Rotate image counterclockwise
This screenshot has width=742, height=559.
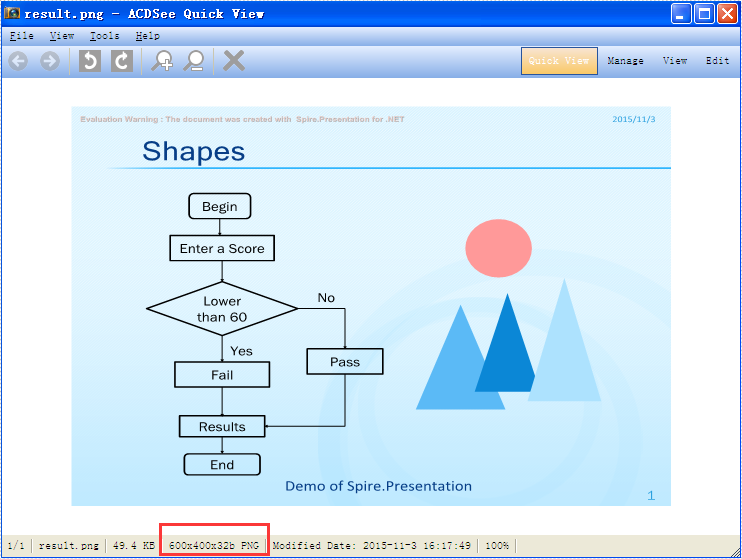click(90, 61)
